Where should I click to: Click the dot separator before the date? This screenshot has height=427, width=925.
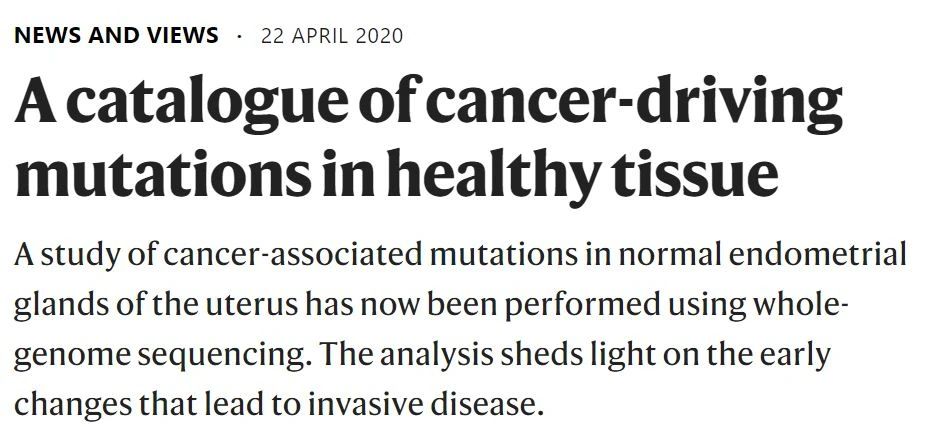(240, 37)
